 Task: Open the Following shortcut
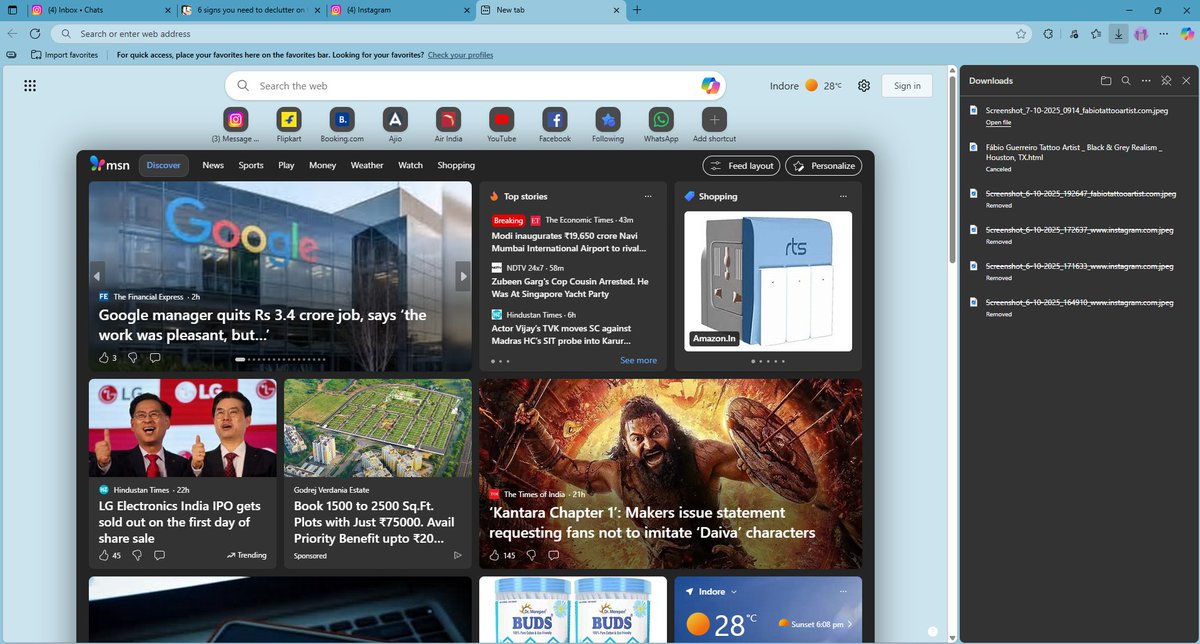click(x=608, y=120)
